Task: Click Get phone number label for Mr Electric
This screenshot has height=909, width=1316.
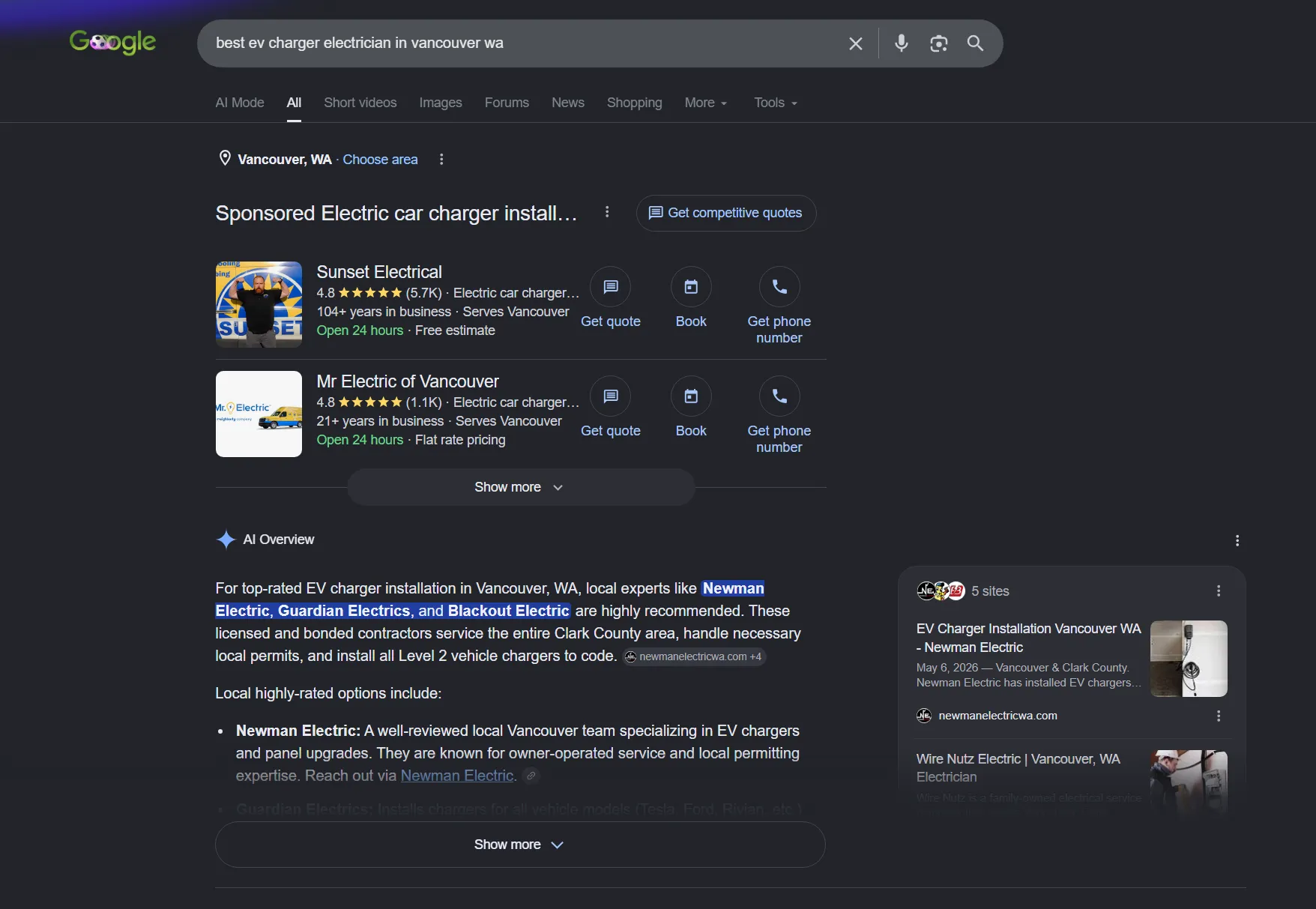Action: pos(779,439)
